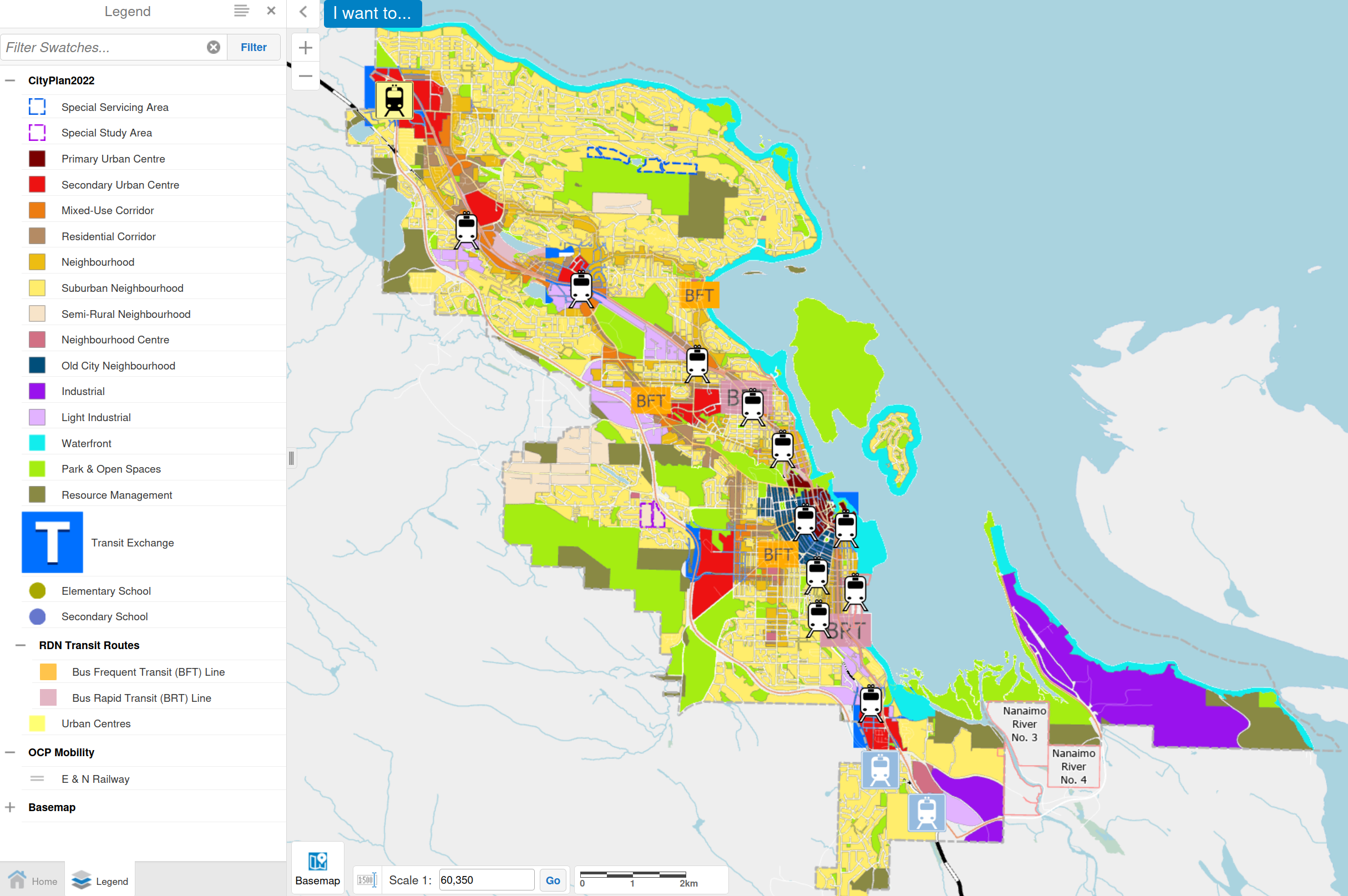Viewport: 1348px width, 896px height.
Task: Select the Legend tab at bottom
Action: 100,880
